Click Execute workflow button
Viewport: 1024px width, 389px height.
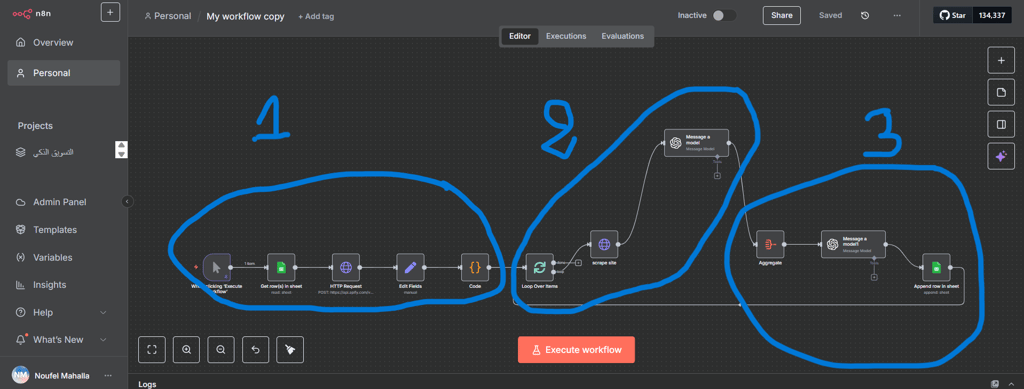tap(576, 350)
